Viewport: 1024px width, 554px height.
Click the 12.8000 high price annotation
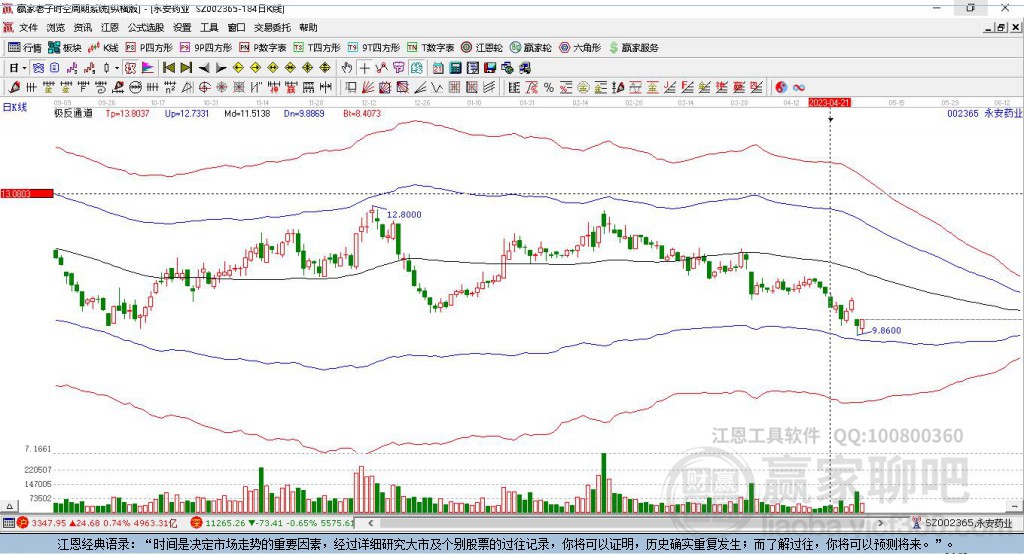pos(404,214)
